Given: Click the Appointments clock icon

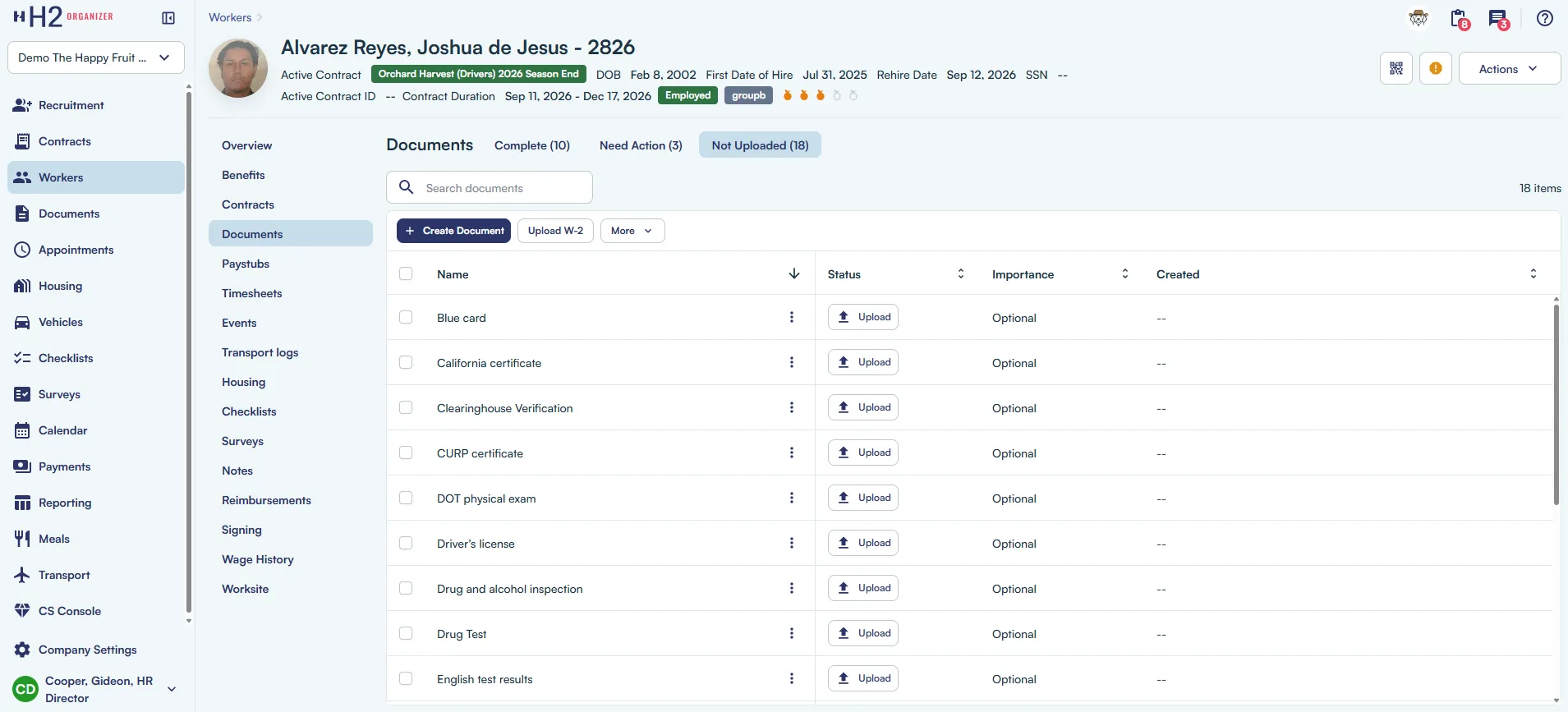Looking at the screenshot, I should (x=22, y=250).
